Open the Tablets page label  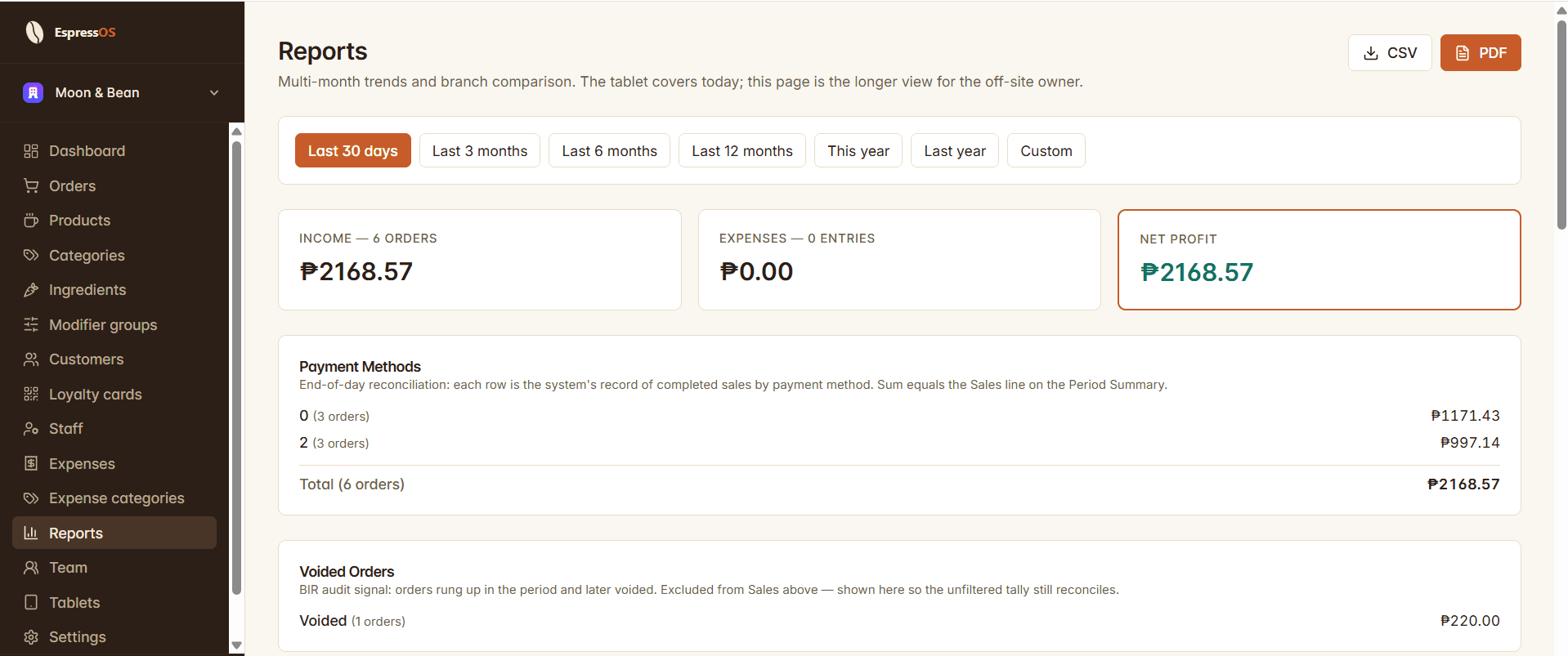tap(74, 603)
